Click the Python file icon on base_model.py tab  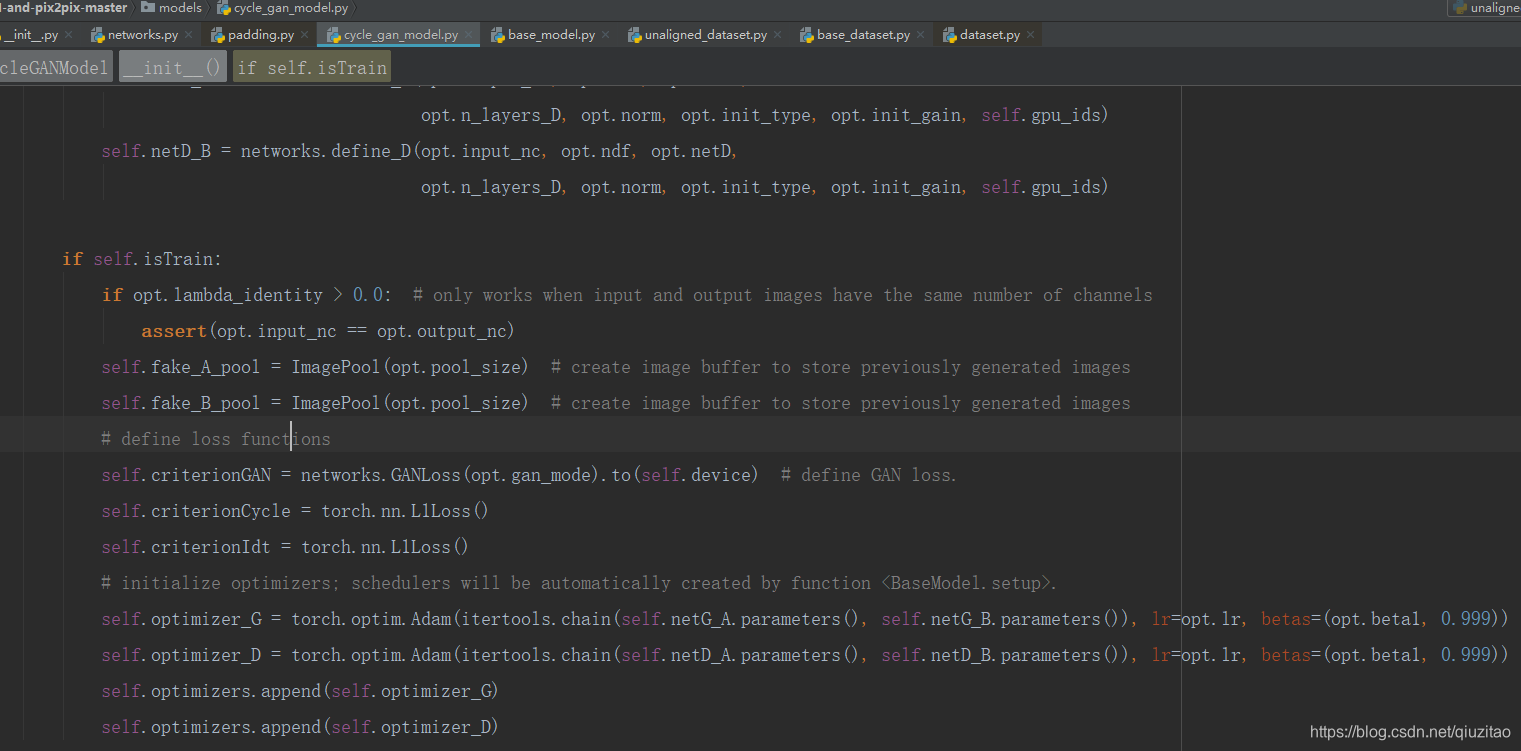[498, 35]
